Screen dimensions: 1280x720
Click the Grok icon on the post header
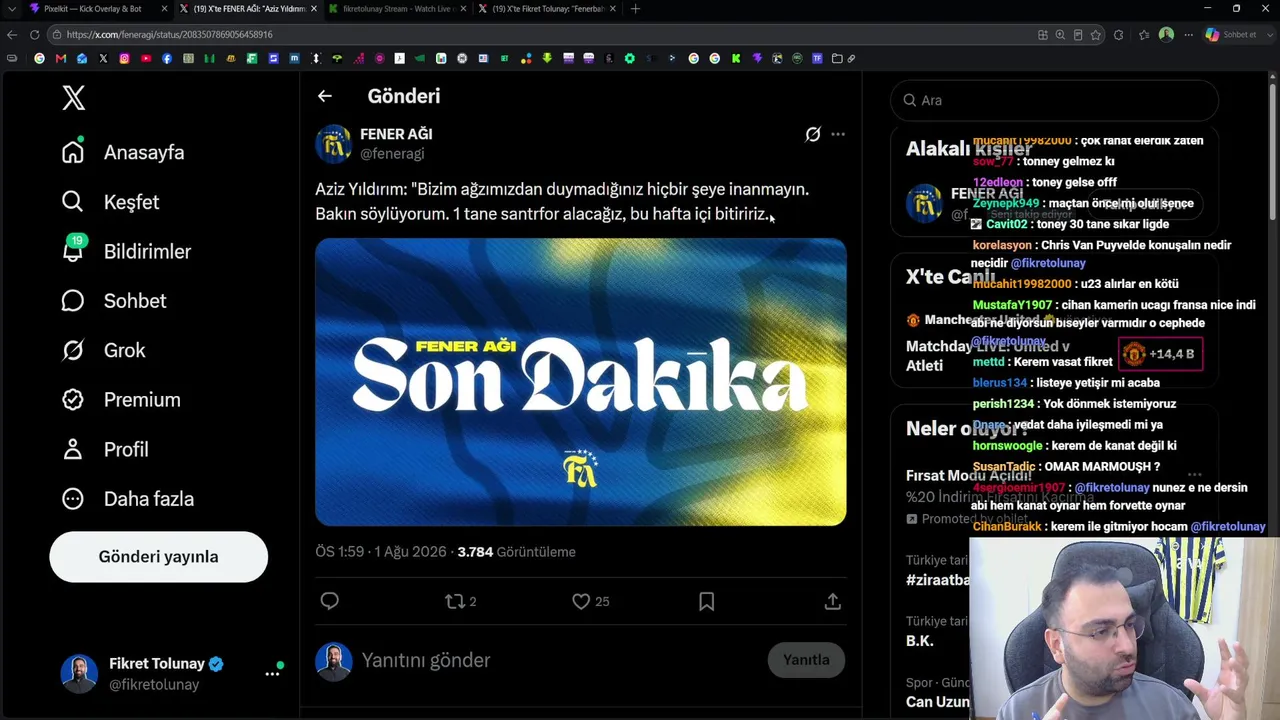point(813,134)
